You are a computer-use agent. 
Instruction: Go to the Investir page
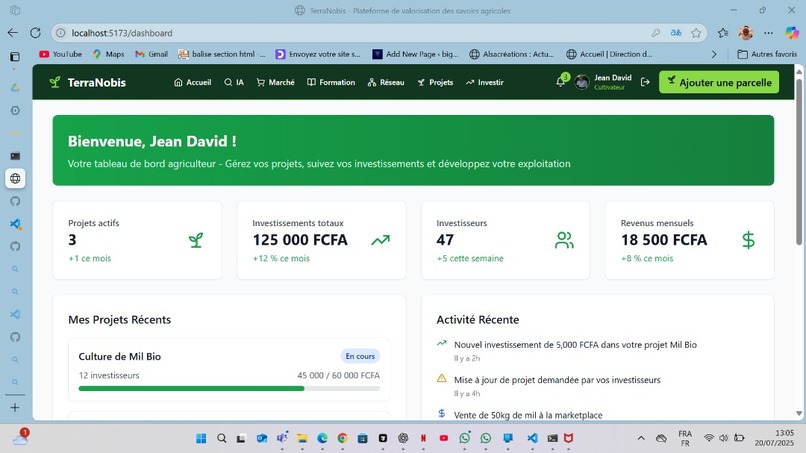pos(485,82)
